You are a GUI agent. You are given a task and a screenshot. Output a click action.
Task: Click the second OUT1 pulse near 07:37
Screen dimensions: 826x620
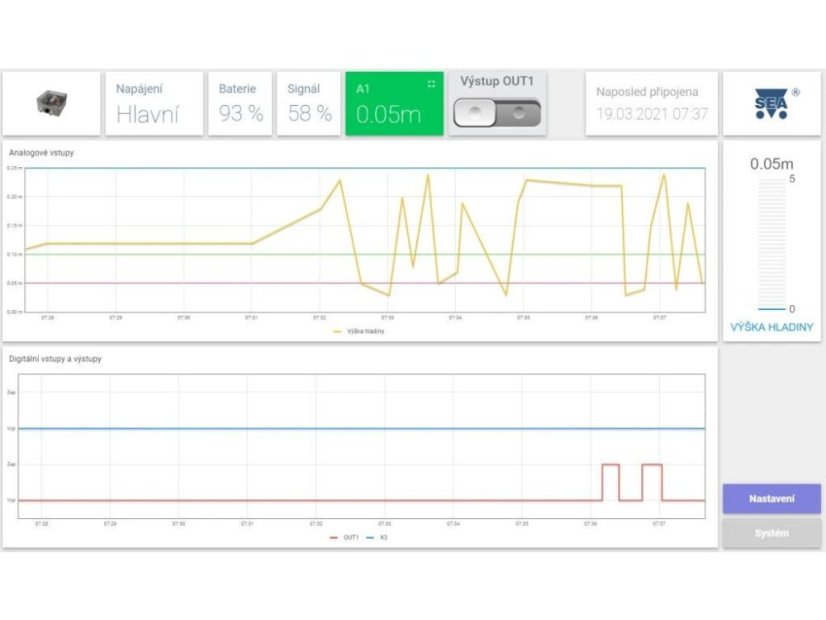click(x=652, y=465)
